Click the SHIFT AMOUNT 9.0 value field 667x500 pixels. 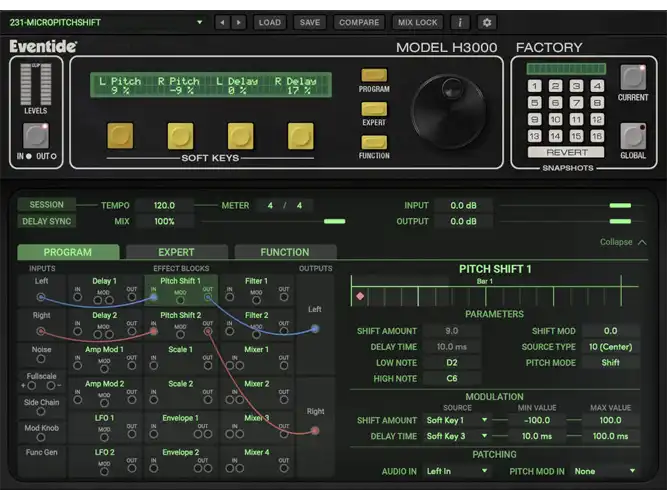452,331
